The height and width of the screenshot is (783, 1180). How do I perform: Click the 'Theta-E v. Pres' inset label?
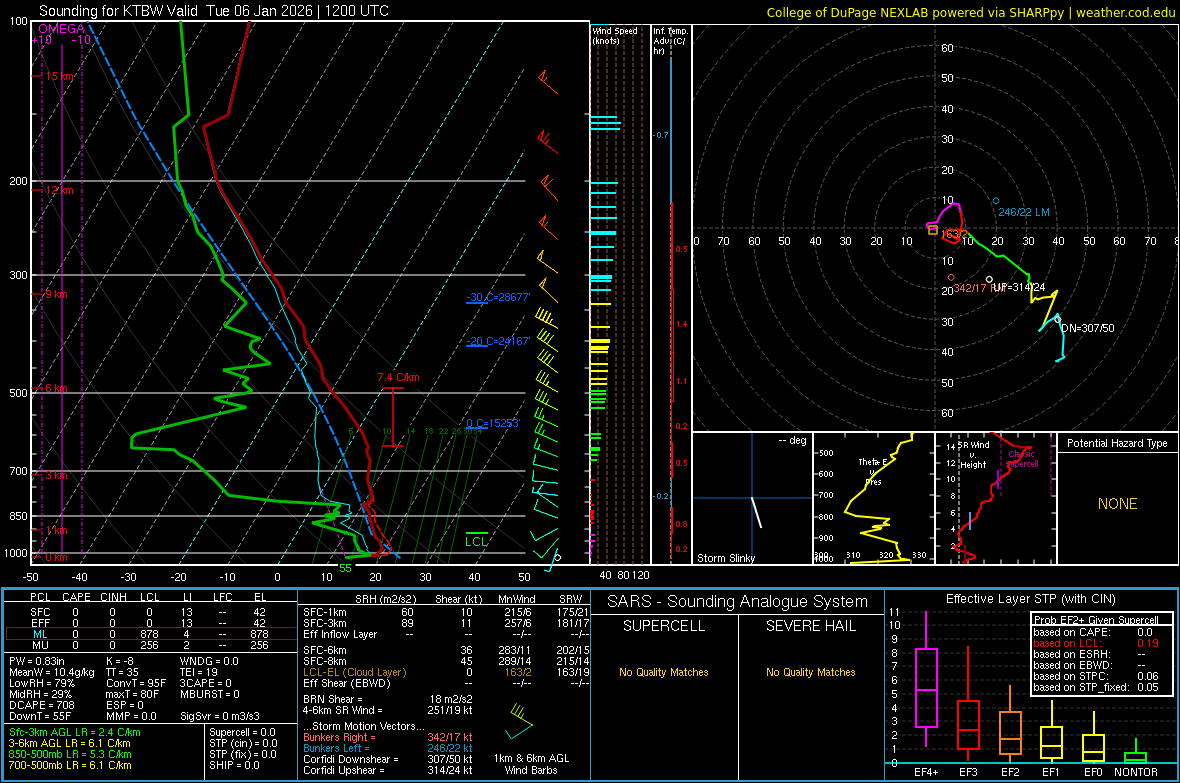click(874, 471)
